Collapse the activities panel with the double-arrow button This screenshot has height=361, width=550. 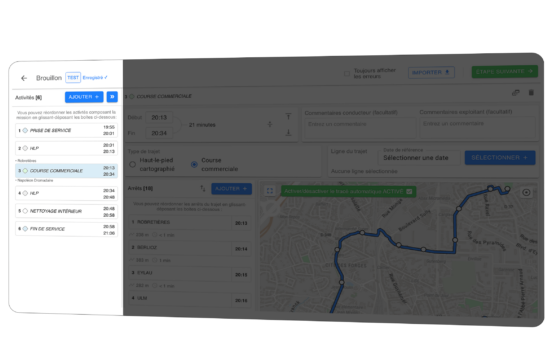tap(112, 97)
